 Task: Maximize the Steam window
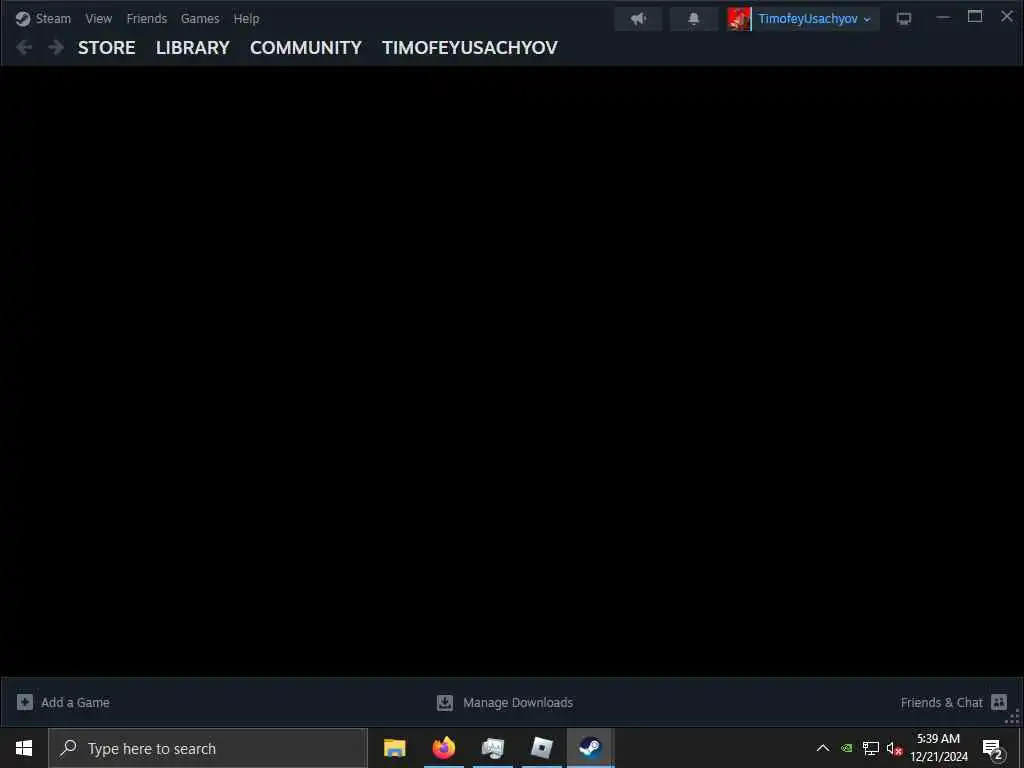tap(975, 16)
